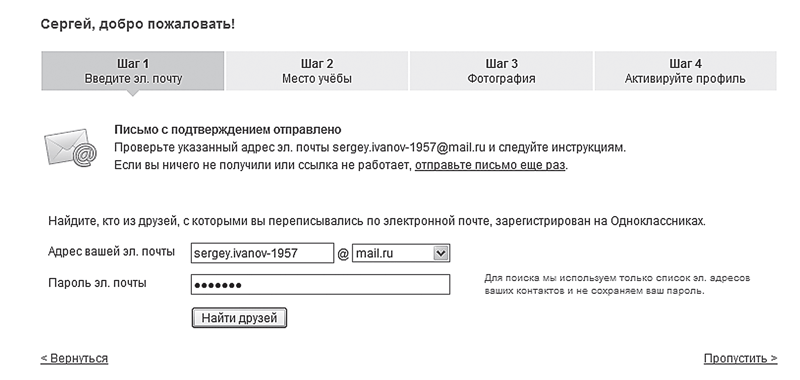Click the Для поиска мы используем password note
This screenshot has height=380, width=800.
pyautogui.click(x=617, y=285)
